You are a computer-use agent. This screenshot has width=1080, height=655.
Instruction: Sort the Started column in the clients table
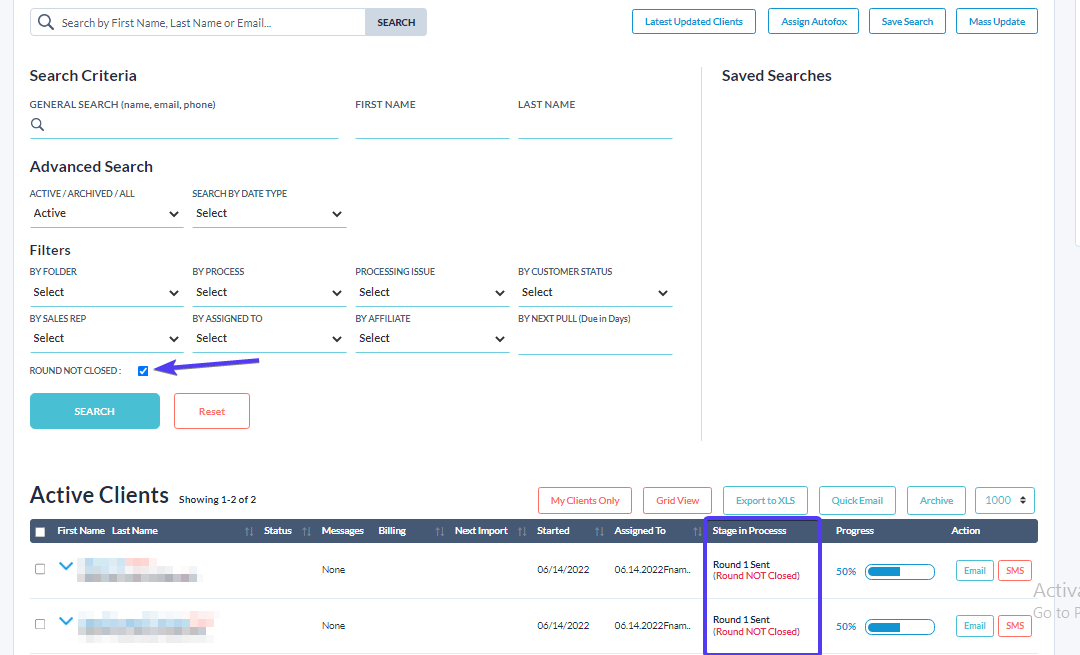tap(597, 531)
